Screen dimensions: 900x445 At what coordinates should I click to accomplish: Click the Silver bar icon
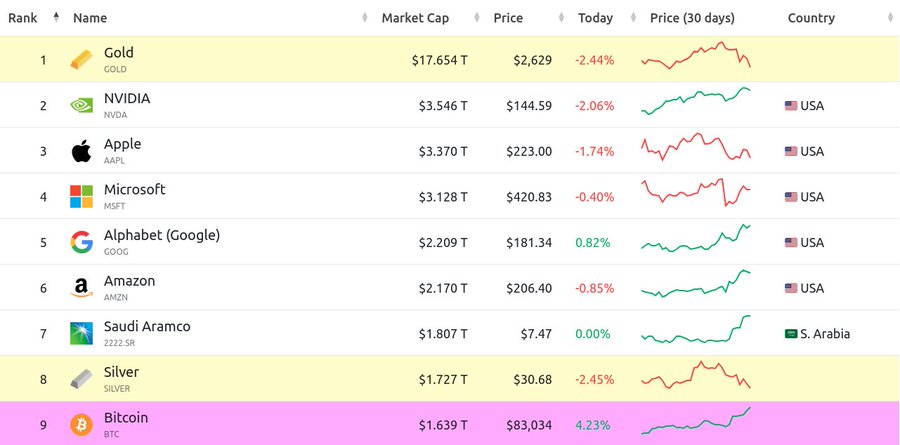point(82,379)
